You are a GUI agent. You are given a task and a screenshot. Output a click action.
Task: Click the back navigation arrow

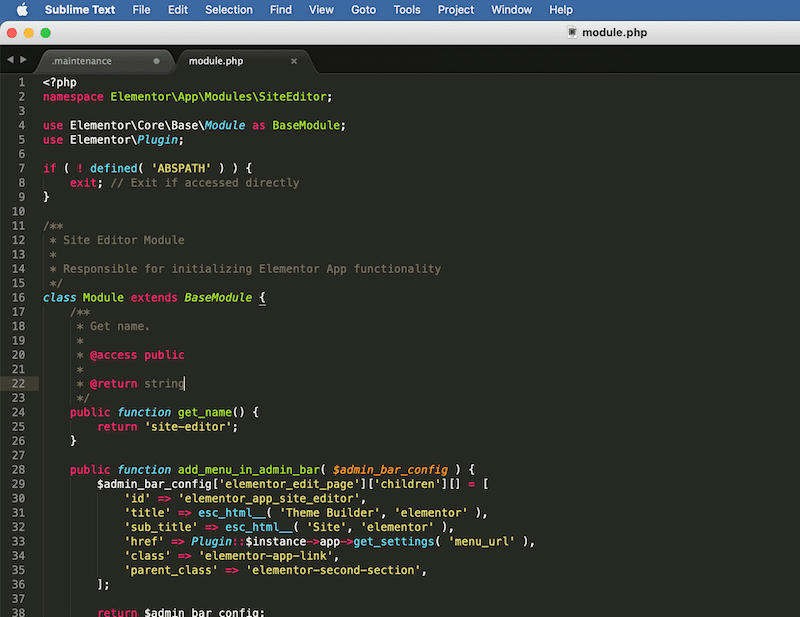(10, 59)
